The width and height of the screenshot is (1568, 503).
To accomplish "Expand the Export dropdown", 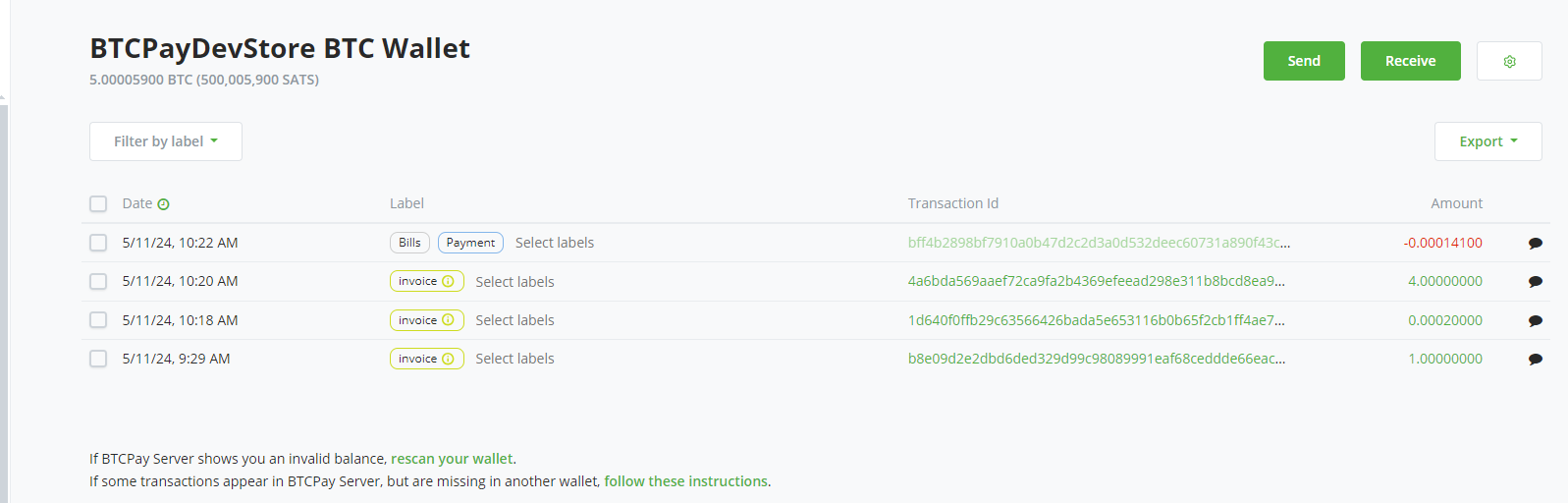I will [x=1487, y=141].
